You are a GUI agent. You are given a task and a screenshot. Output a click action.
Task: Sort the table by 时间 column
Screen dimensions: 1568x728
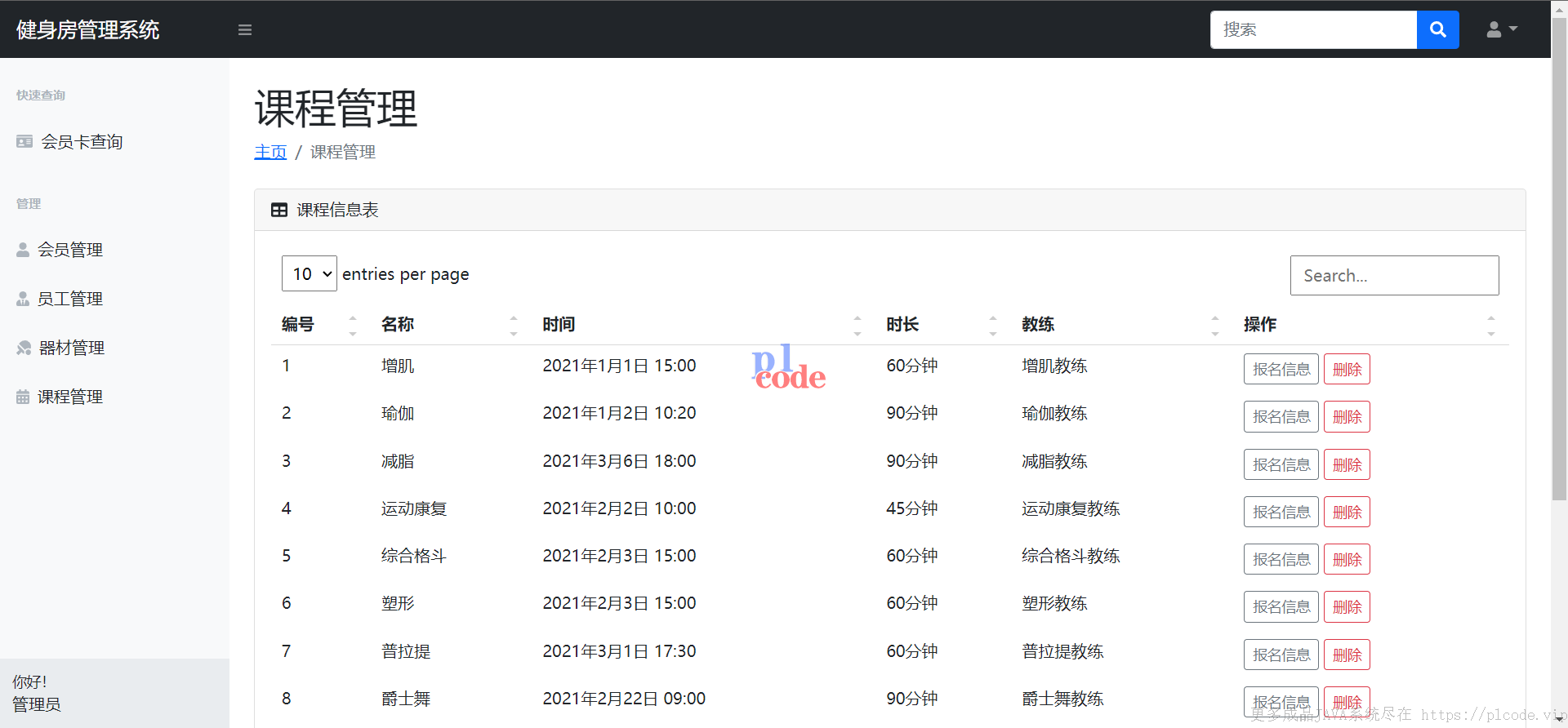tap(704, 325)
